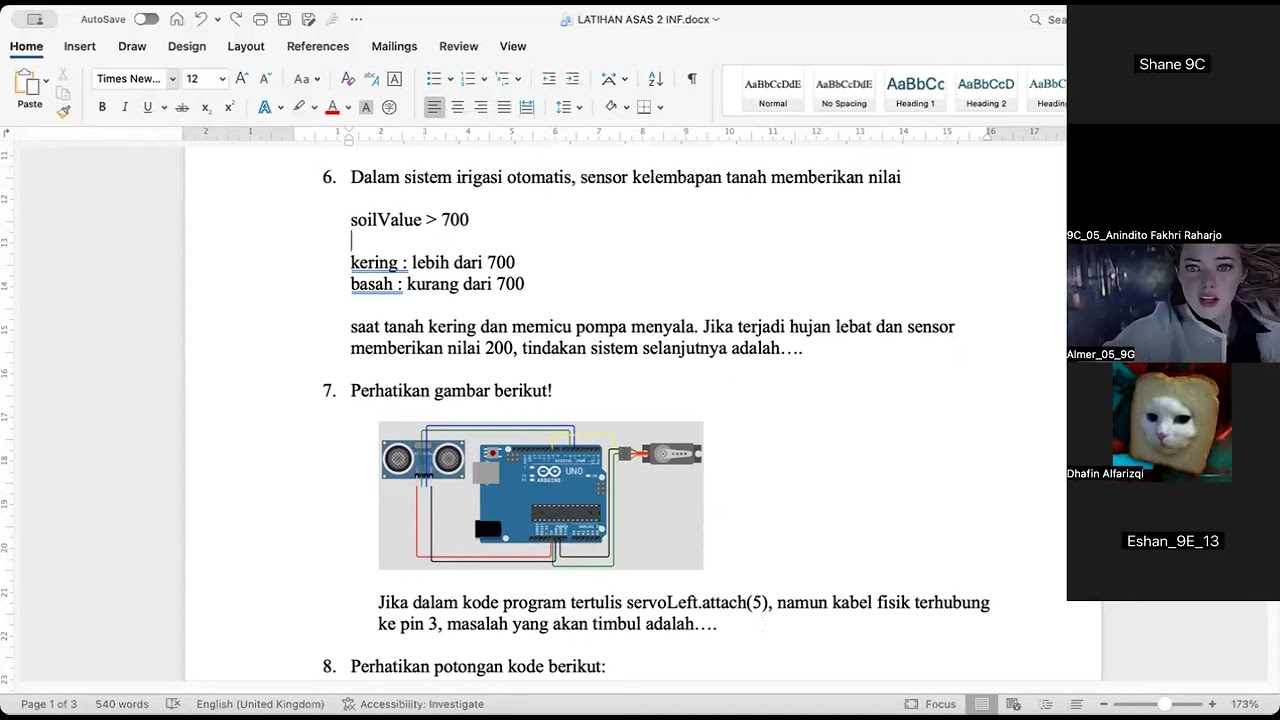Toggle strikethrough formatting
Image resolution: width=1280 pixels, height=720 pixels.
point(182,107)
